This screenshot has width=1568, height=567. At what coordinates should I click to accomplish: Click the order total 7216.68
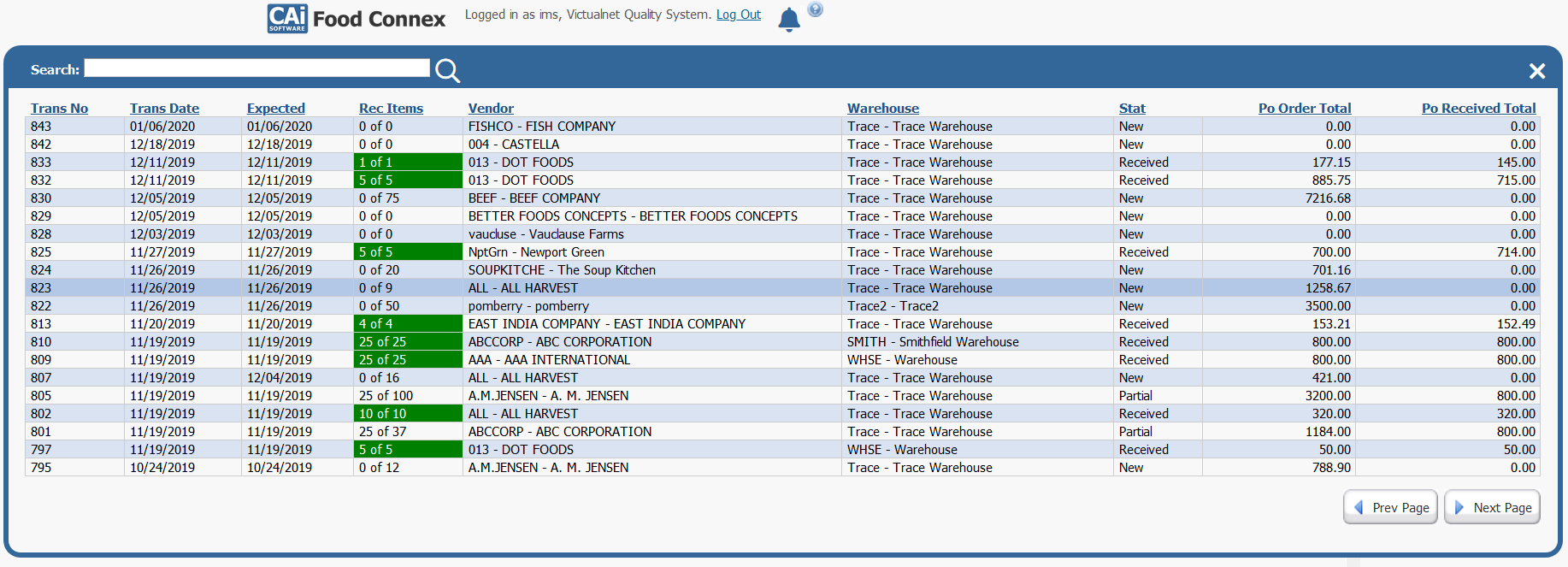tap(1328, 198)
